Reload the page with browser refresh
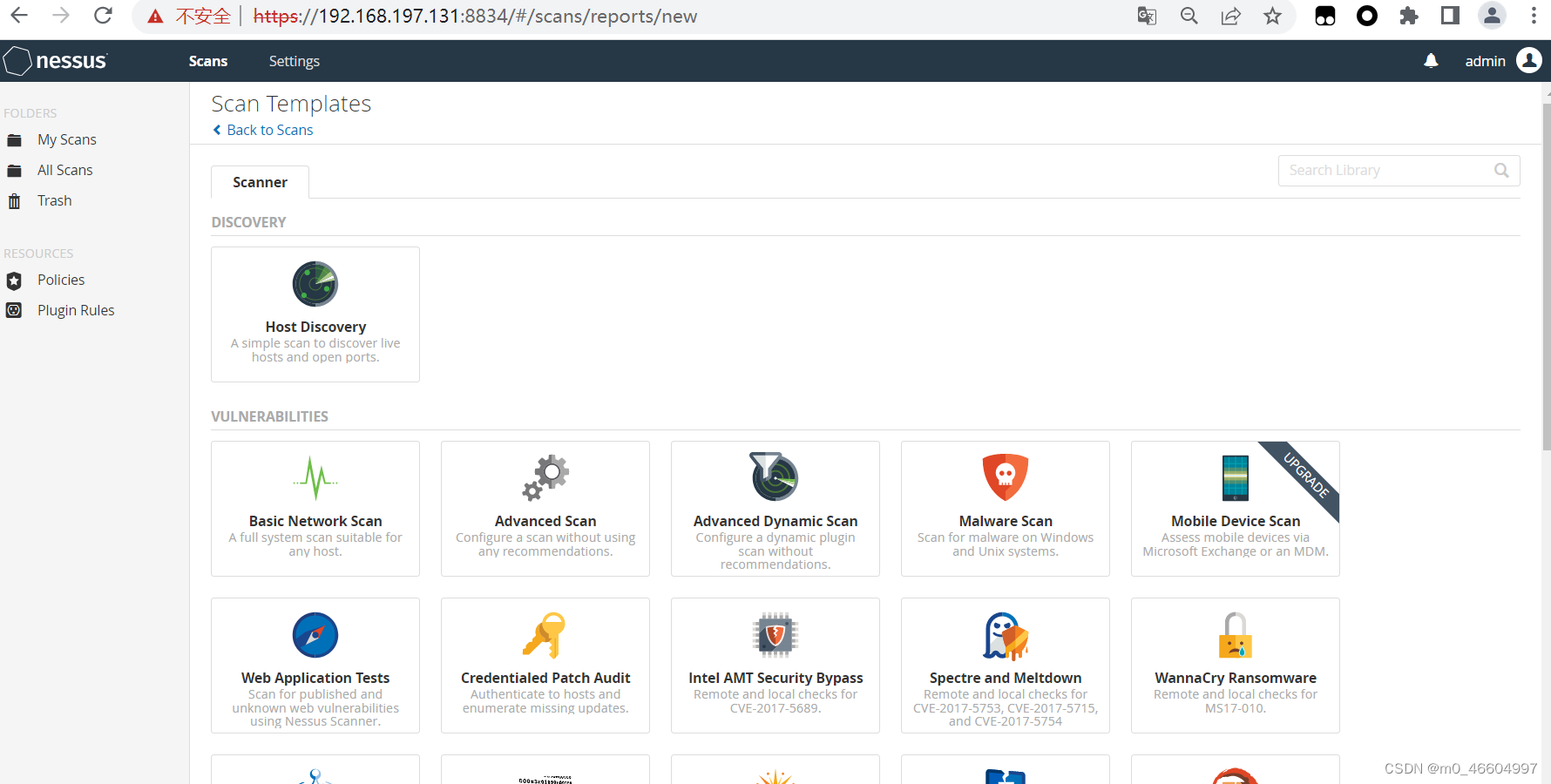This screenshot has width=1551, height=784. point(103,16)
